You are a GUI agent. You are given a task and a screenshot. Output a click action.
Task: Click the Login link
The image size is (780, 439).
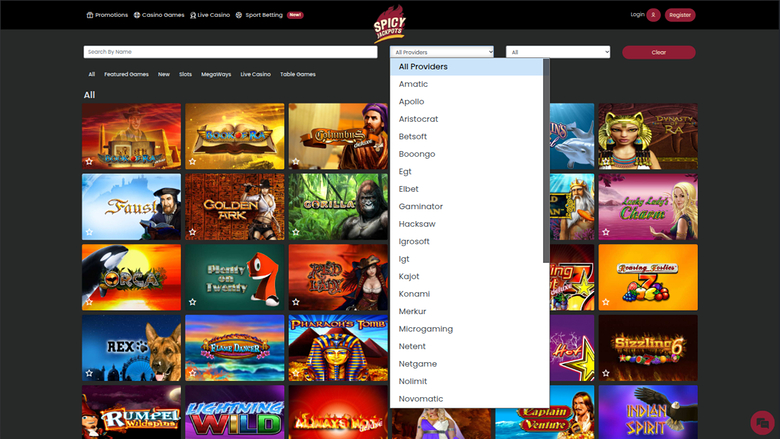tap(637, 14)
